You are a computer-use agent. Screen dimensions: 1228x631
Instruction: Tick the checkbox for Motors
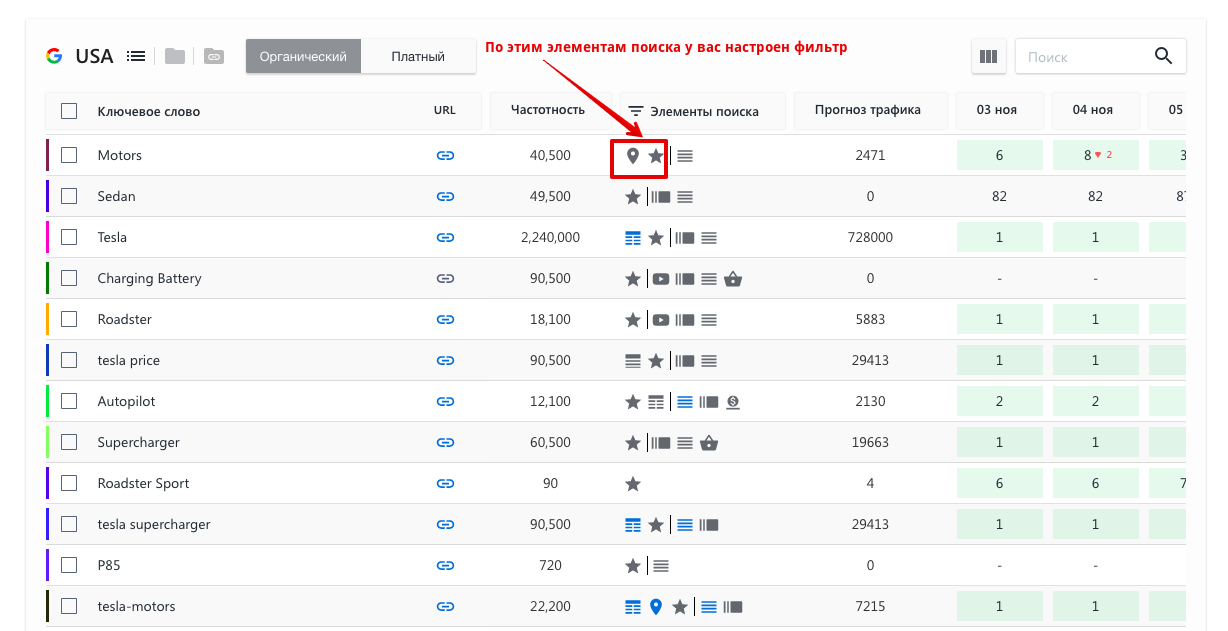coord(69,155)
